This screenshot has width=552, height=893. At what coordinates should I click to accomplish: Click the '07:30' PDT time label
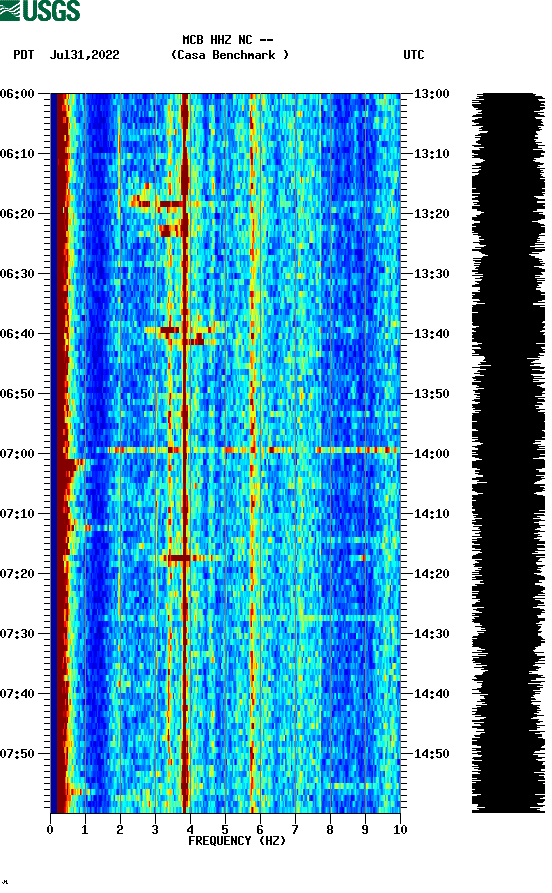[x=17, y=634]
